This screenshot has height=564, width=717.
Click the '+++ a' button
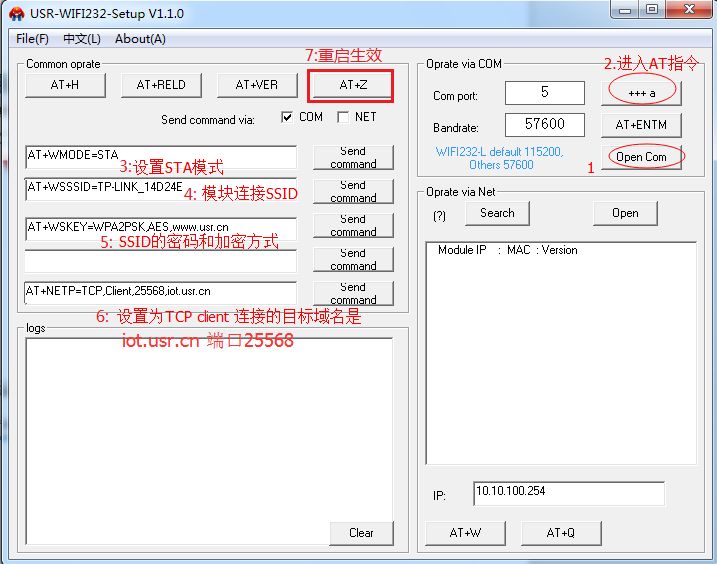(x=640, y=91)
